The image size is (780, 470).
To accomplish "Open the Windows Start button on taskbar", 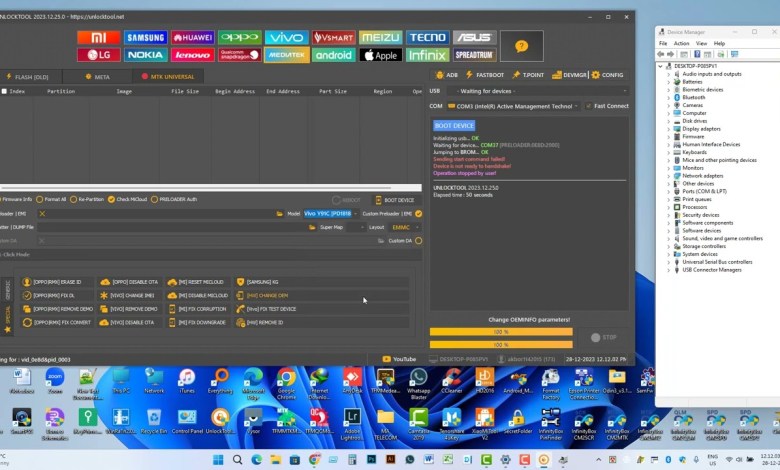I will (218, 460).
